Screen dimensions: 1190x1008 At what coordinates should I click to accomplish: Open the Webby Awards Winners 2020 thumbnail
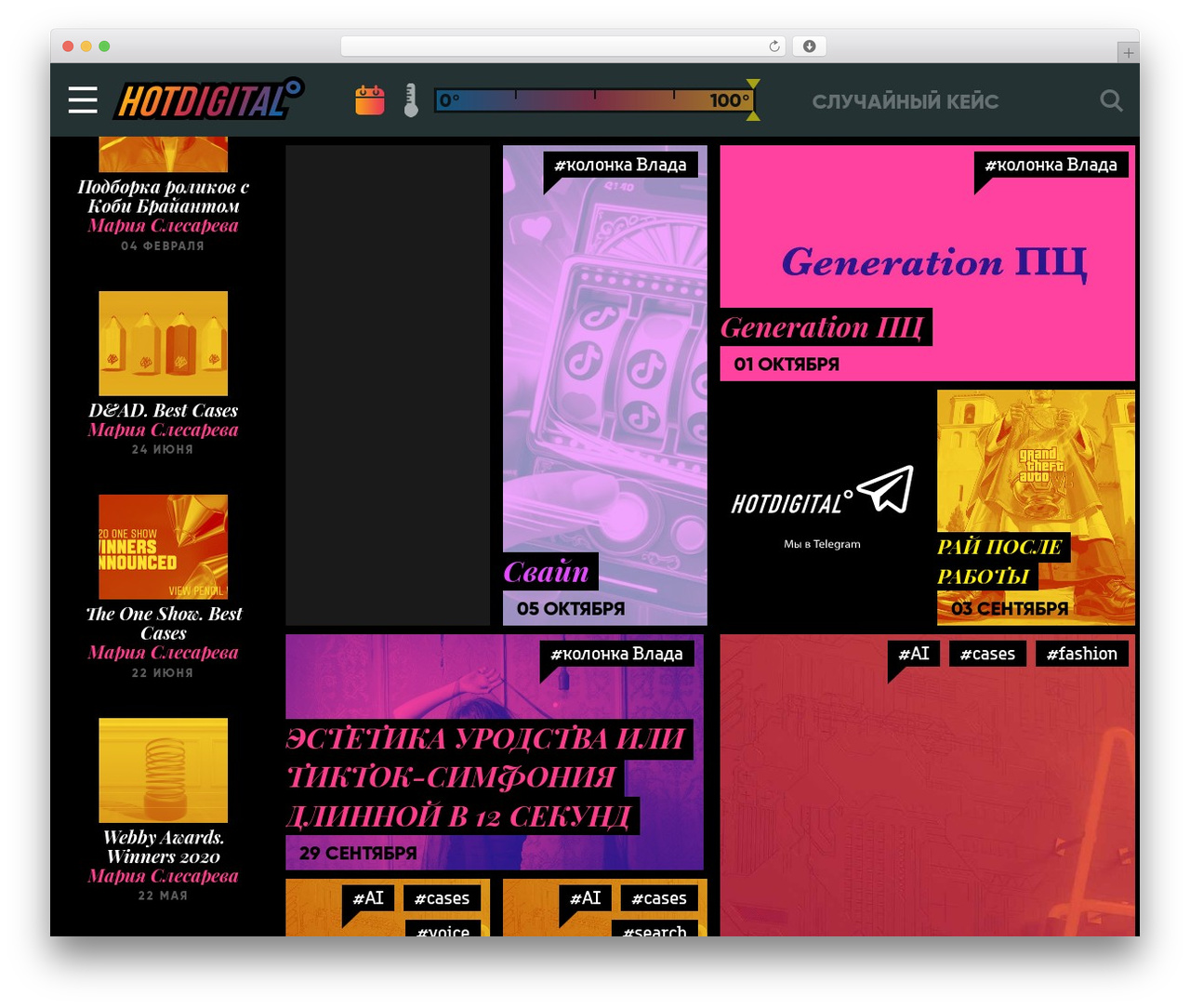tap(164, 770)
